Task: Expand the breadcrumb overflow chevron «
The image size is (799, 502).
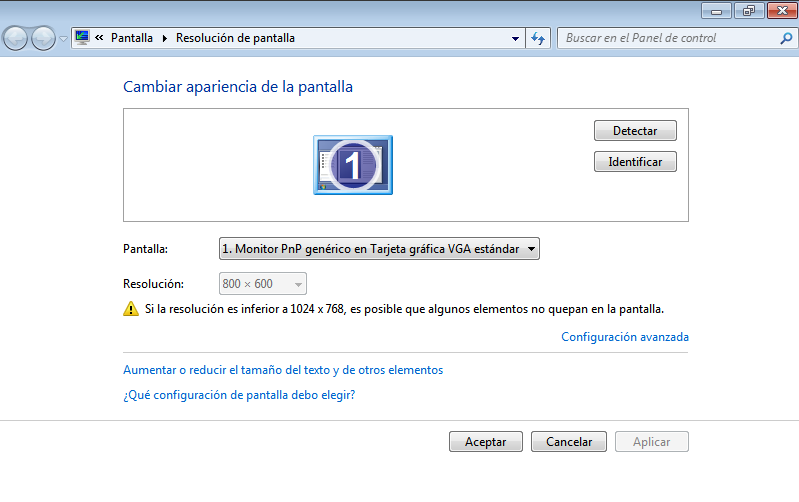Action: point(99,38)
